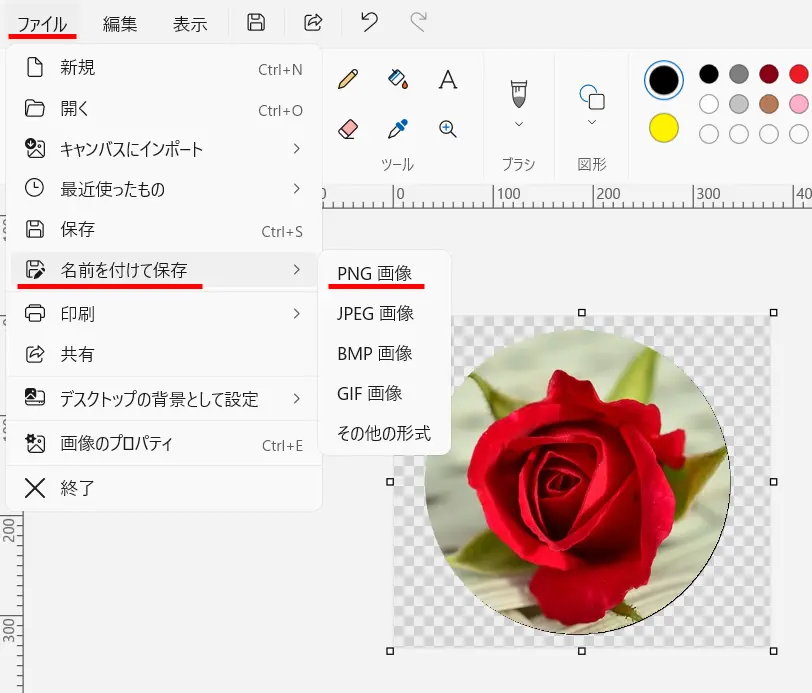Select the Magnifier zoom tool
Image resolution: width=812 pixels, height=693 pixels.
(448, 129)
